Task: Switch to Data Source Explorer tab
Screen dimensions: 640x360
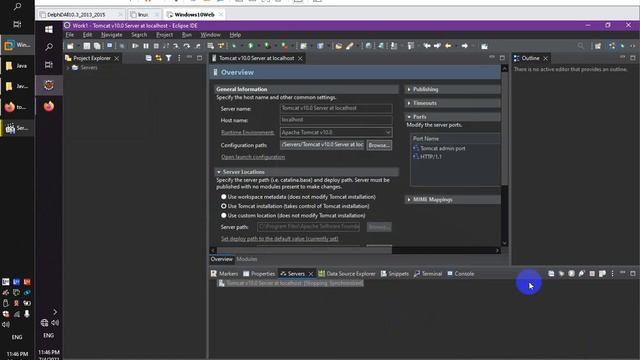Action: point(347,273)
